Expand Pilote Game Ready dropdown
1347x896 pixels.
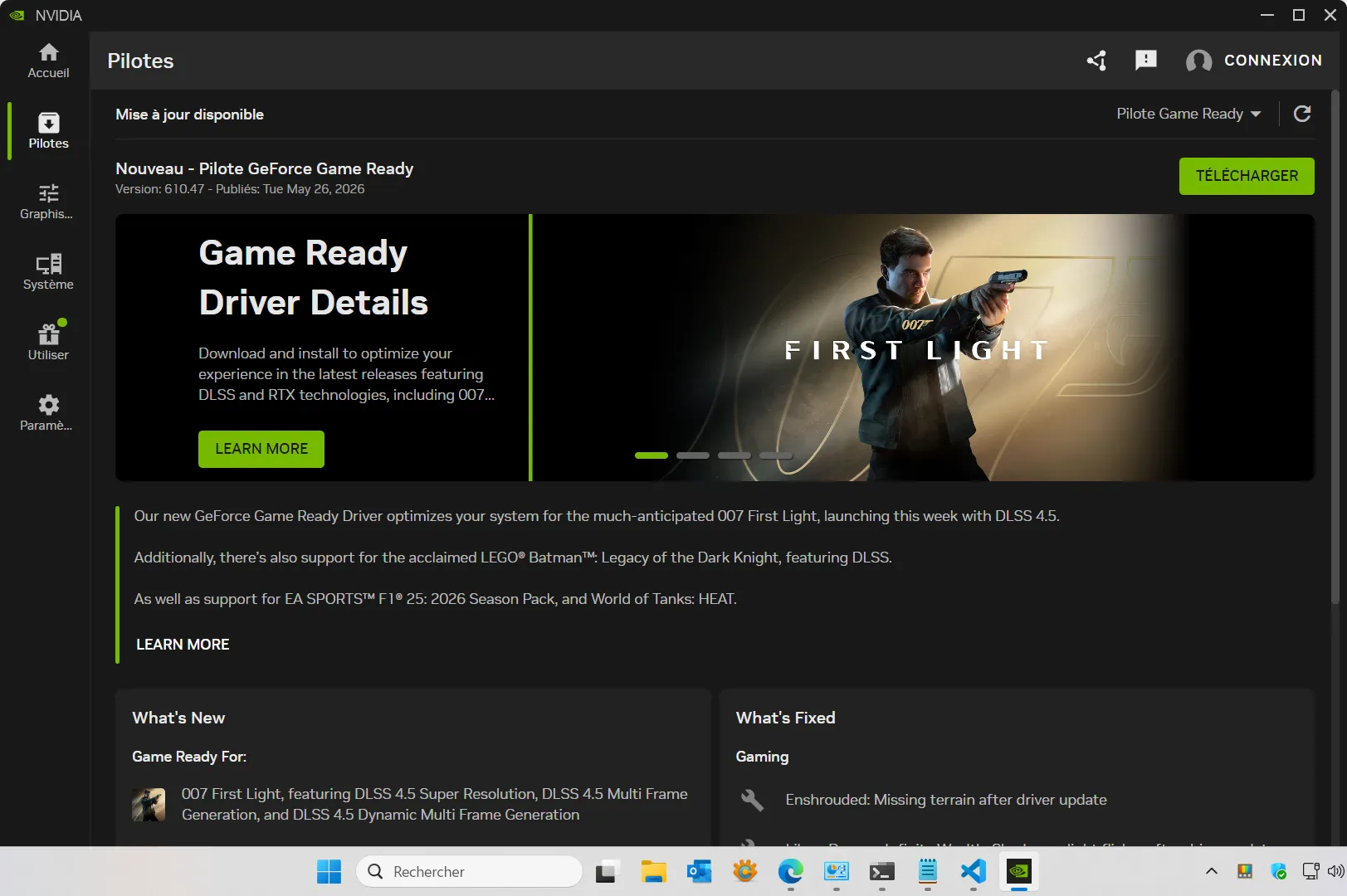coord(1188,114)
